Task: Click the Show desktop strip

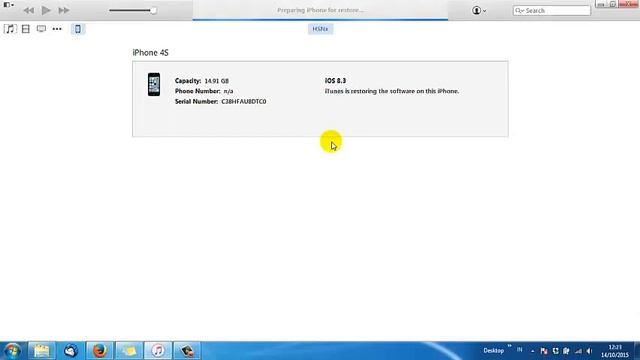Action: coord(637,351)
